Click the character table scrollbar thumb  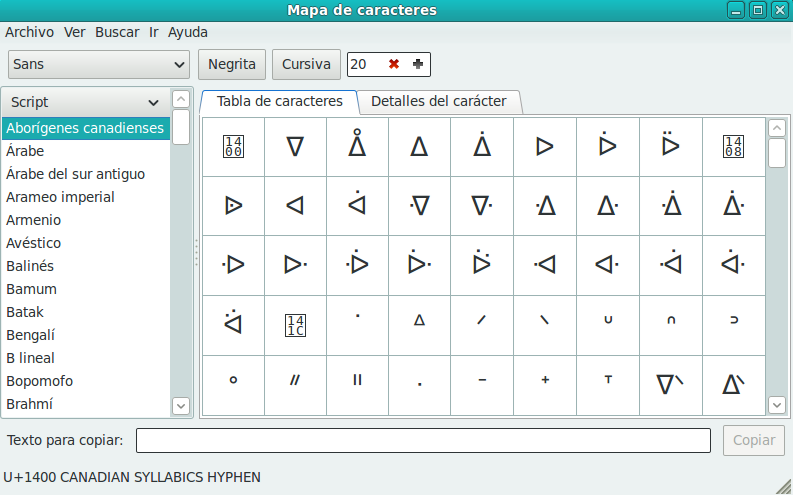point(777,153)
